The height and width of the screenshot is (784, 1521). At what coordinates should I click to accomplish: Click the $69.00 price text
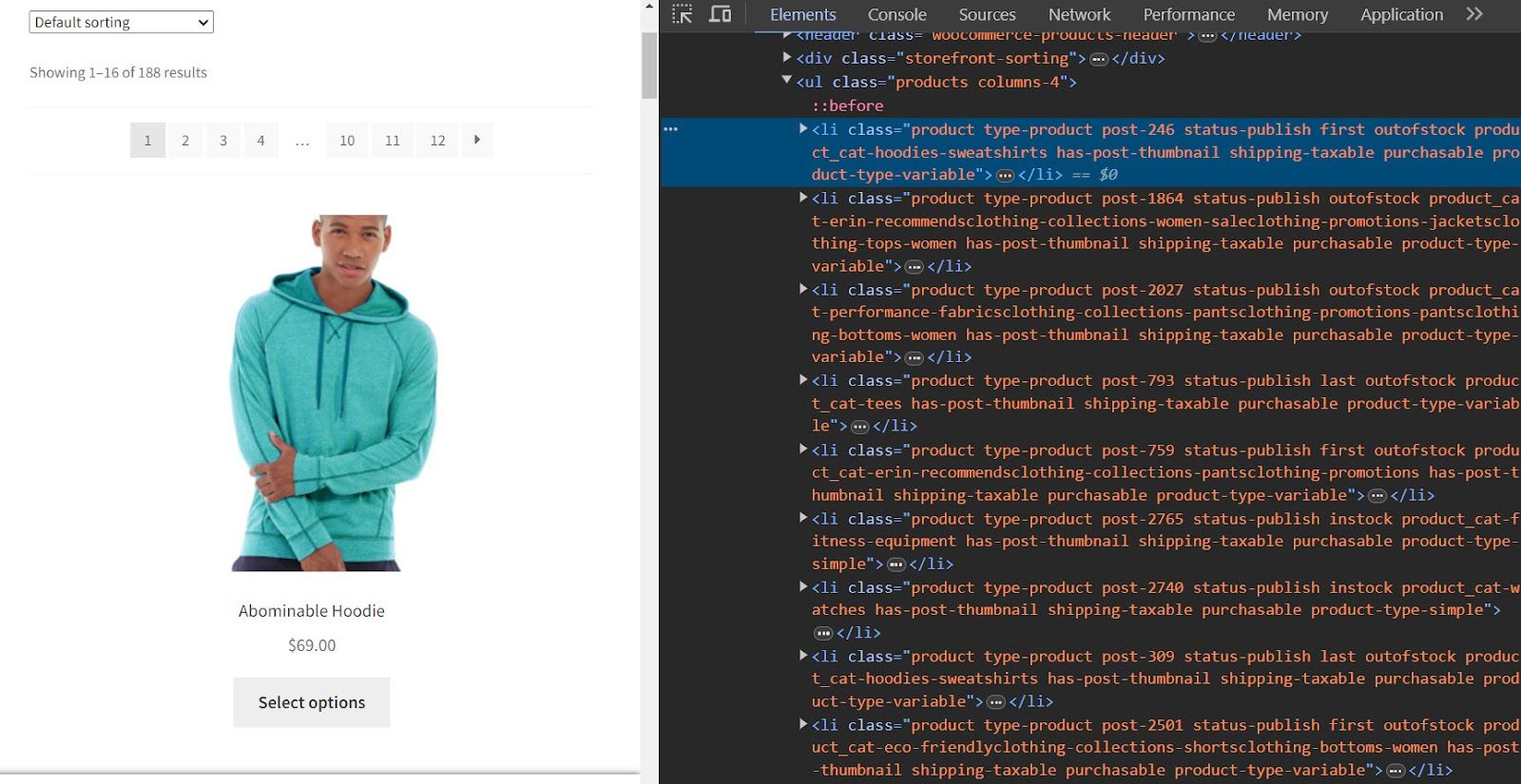[312, 645]
